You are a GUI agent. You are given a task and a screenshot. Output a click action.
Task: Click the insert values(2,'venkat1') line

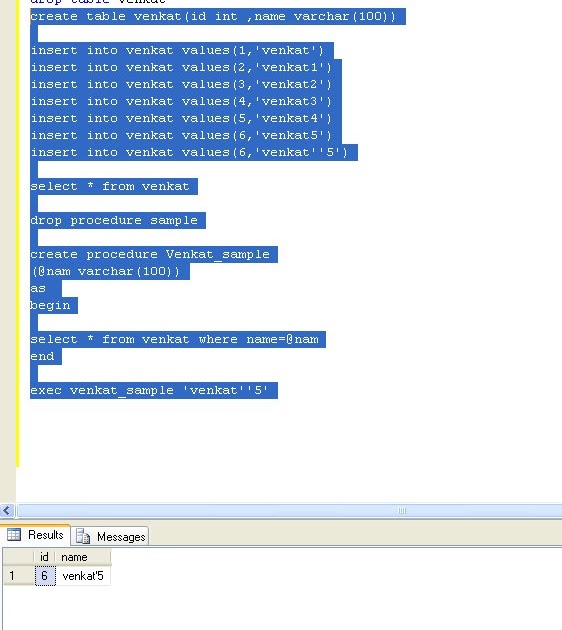tap(181, 67)
